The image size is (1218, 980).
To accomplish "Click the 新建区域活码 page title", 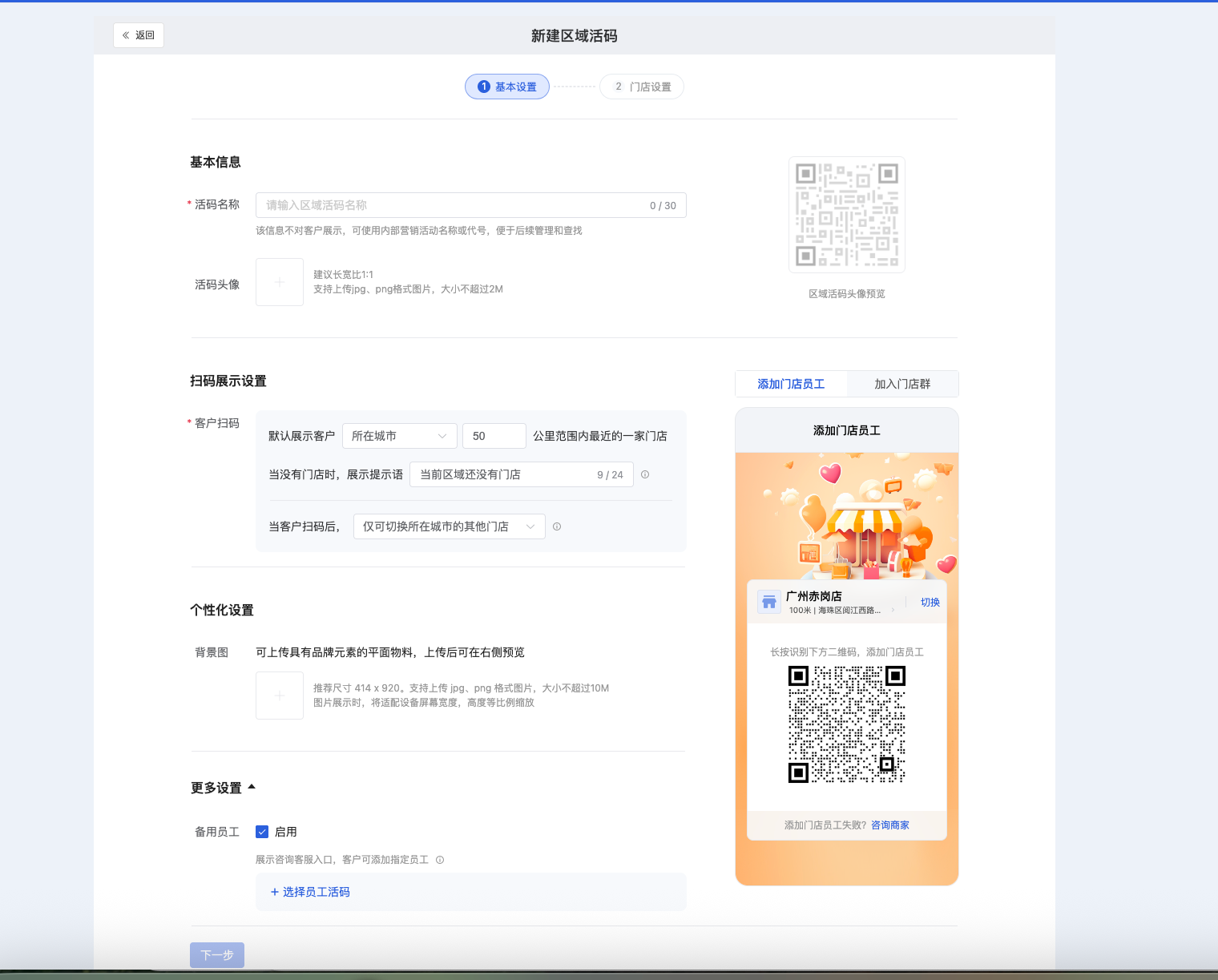I will [x=575, y=36].
